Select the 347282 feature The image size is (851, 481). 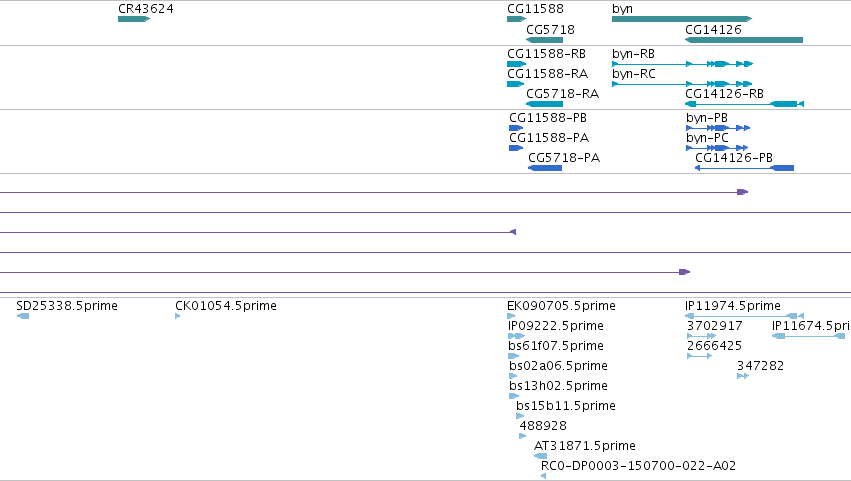pos(743,376)
